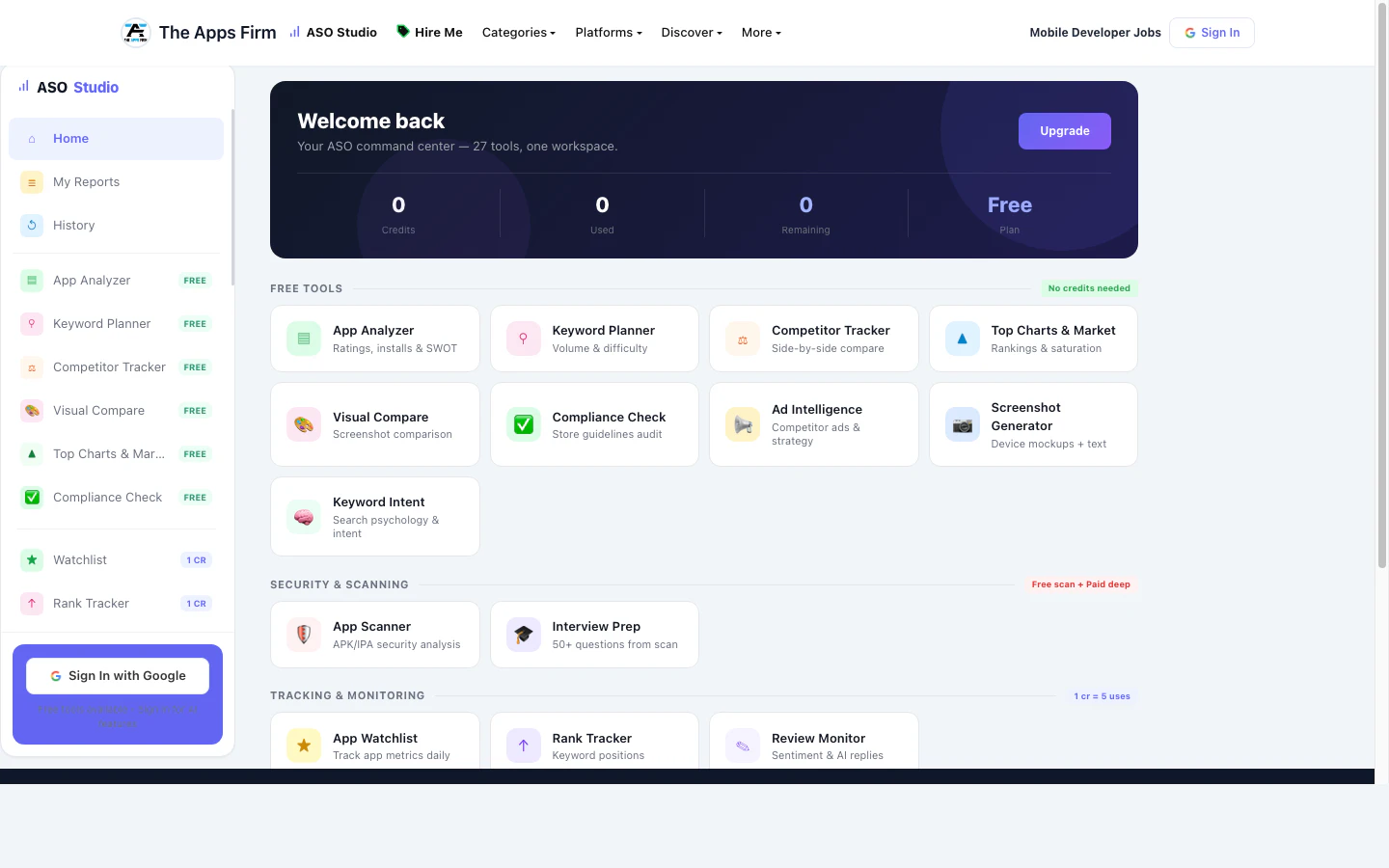Viewport: 1389px width, 868px height.
Task: Click the Keyword Intent brain icon
Action: pos(304,517)
